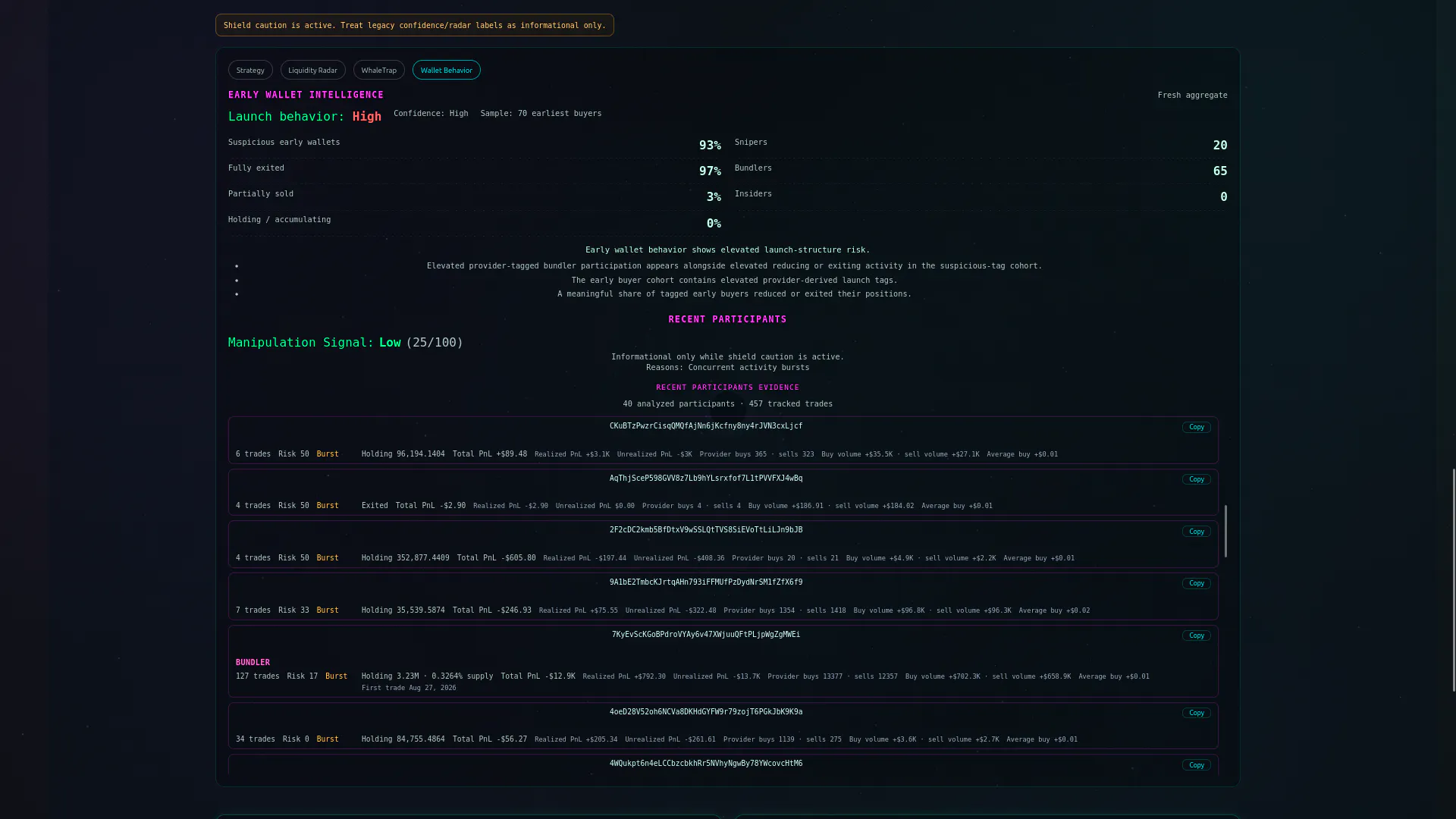Click wallet address 9A1bE2TmbcKJrtqAHn793iFFMUfPzDydNrSM1fZfX6f9
This screenshot has height=819, width=1456.
coord(705,582)
